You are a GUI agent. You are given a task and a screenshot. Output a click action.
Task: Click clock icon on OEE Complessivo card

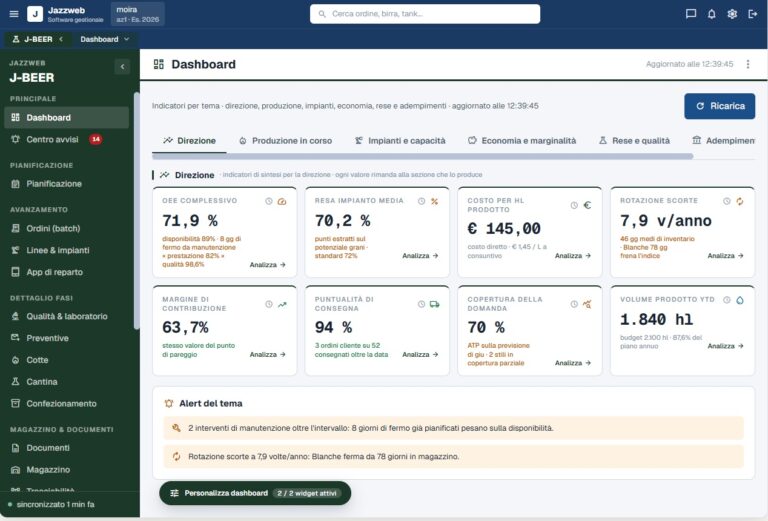(268, 201)
